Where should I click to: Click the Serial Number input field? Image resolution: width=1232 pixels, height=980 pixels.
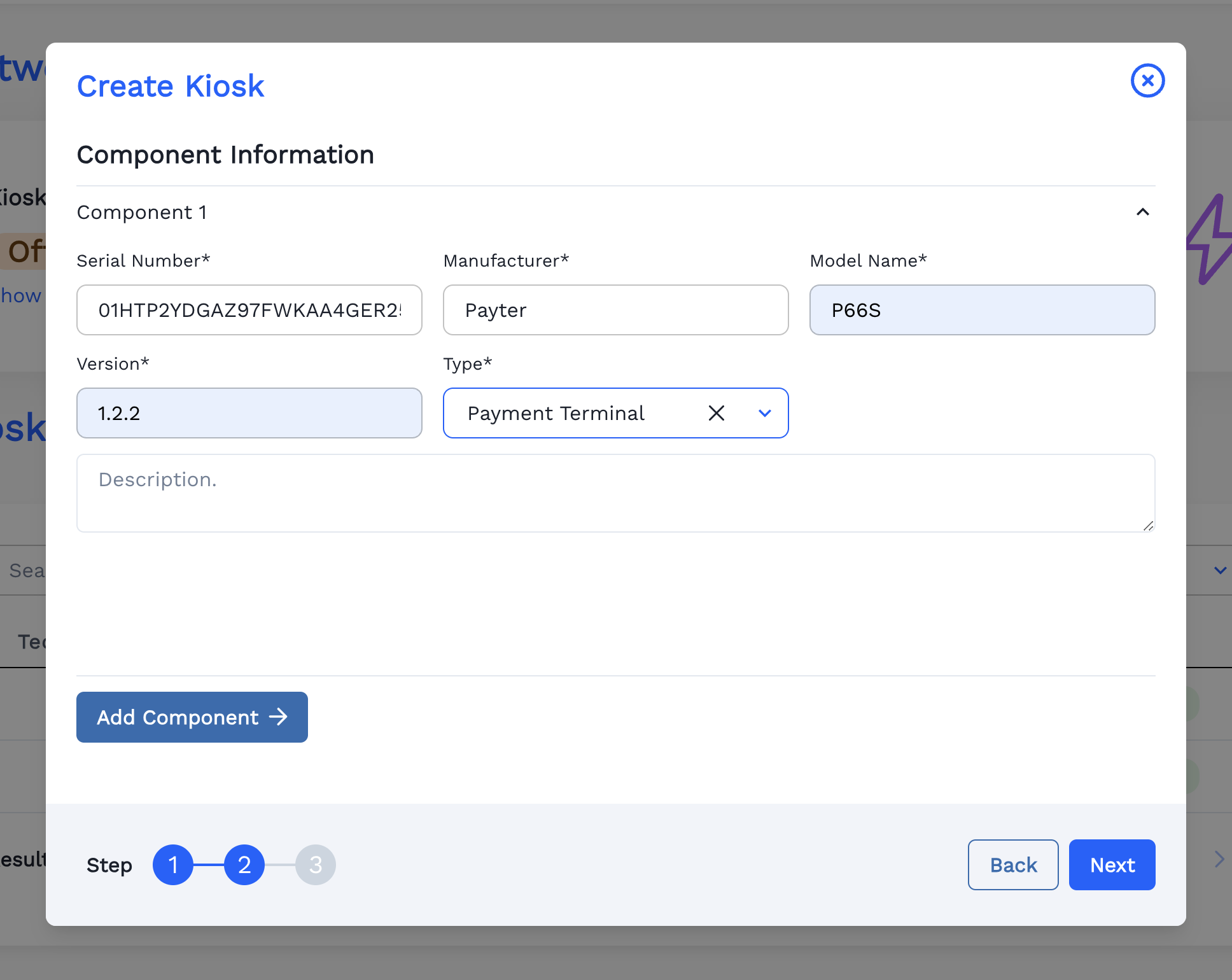(x=249, y=310)
